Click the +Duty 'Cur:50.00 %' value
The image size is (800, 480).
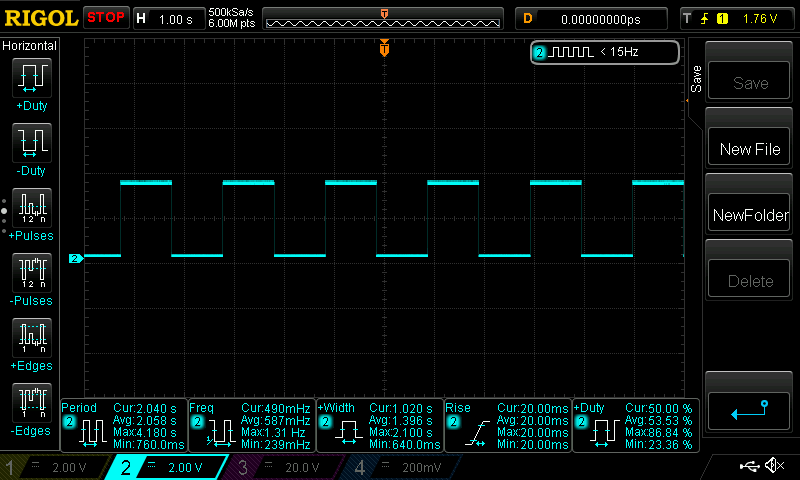(x=659, y=408)
